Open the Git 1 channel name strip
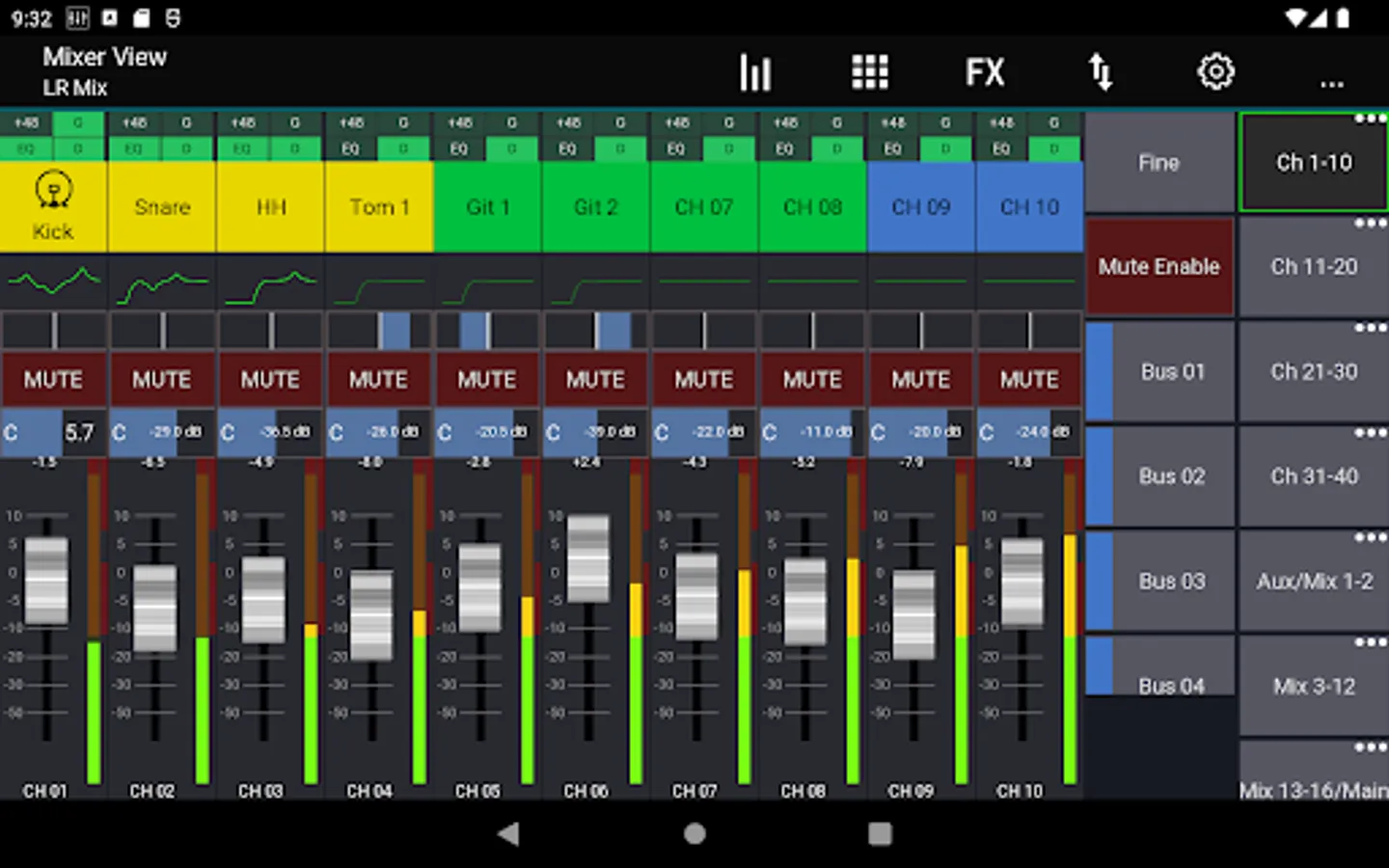Image resolution: width=1389 pixels, height=868 pixels. [x=488, y=207]
